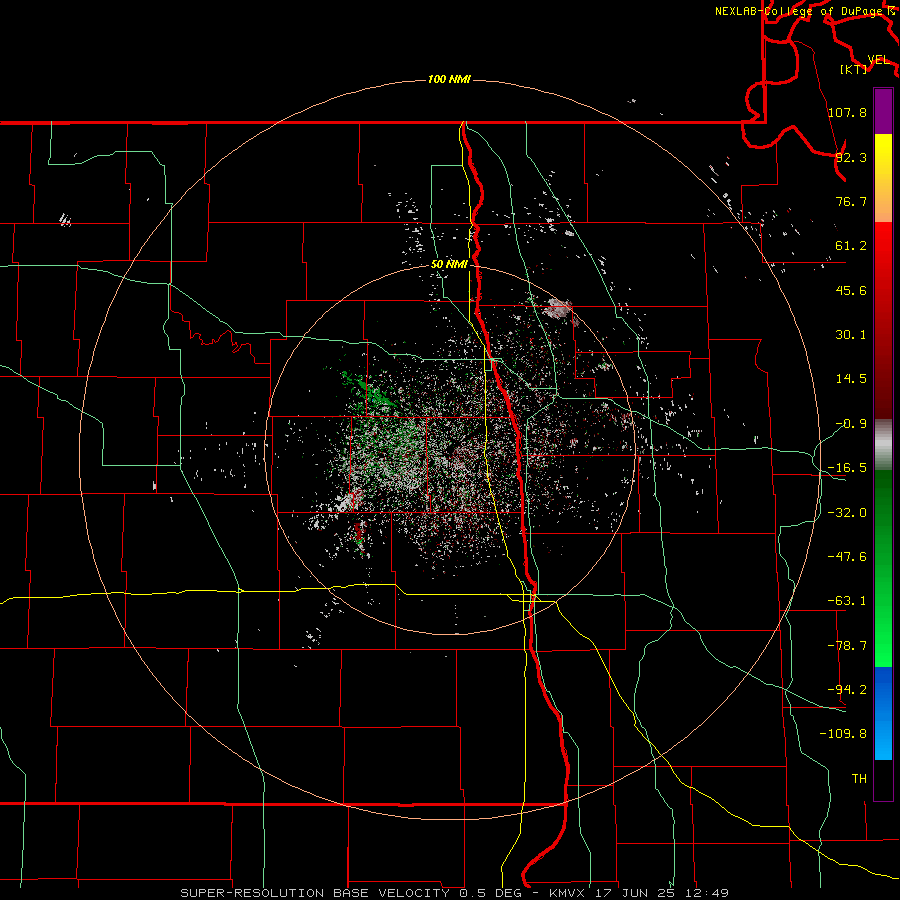
Task: Pick the yellow-orange segment of the color bar
Action: coord(883,178)
